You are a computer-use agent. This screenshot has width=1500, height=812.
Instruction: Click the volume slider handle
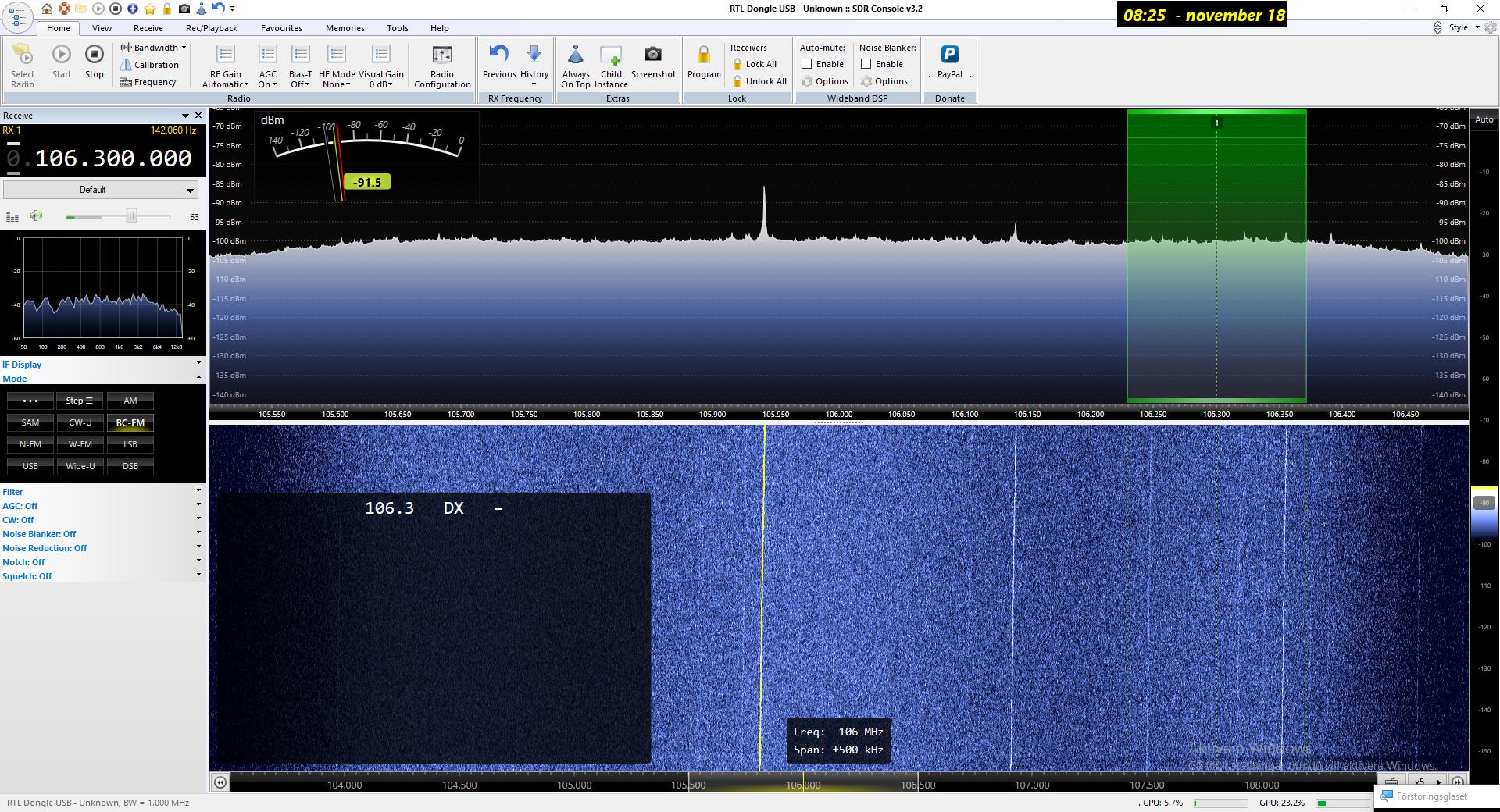coord(132,216)
